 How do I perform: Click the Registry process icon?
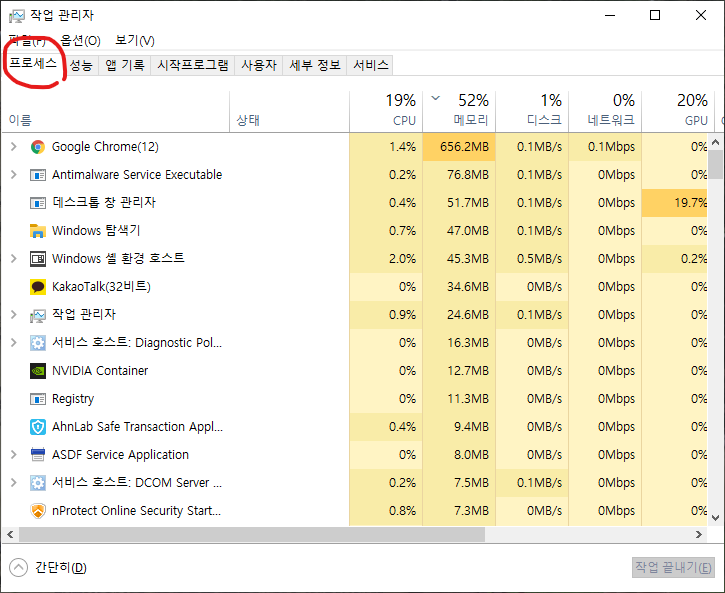[x=38, y=399]
